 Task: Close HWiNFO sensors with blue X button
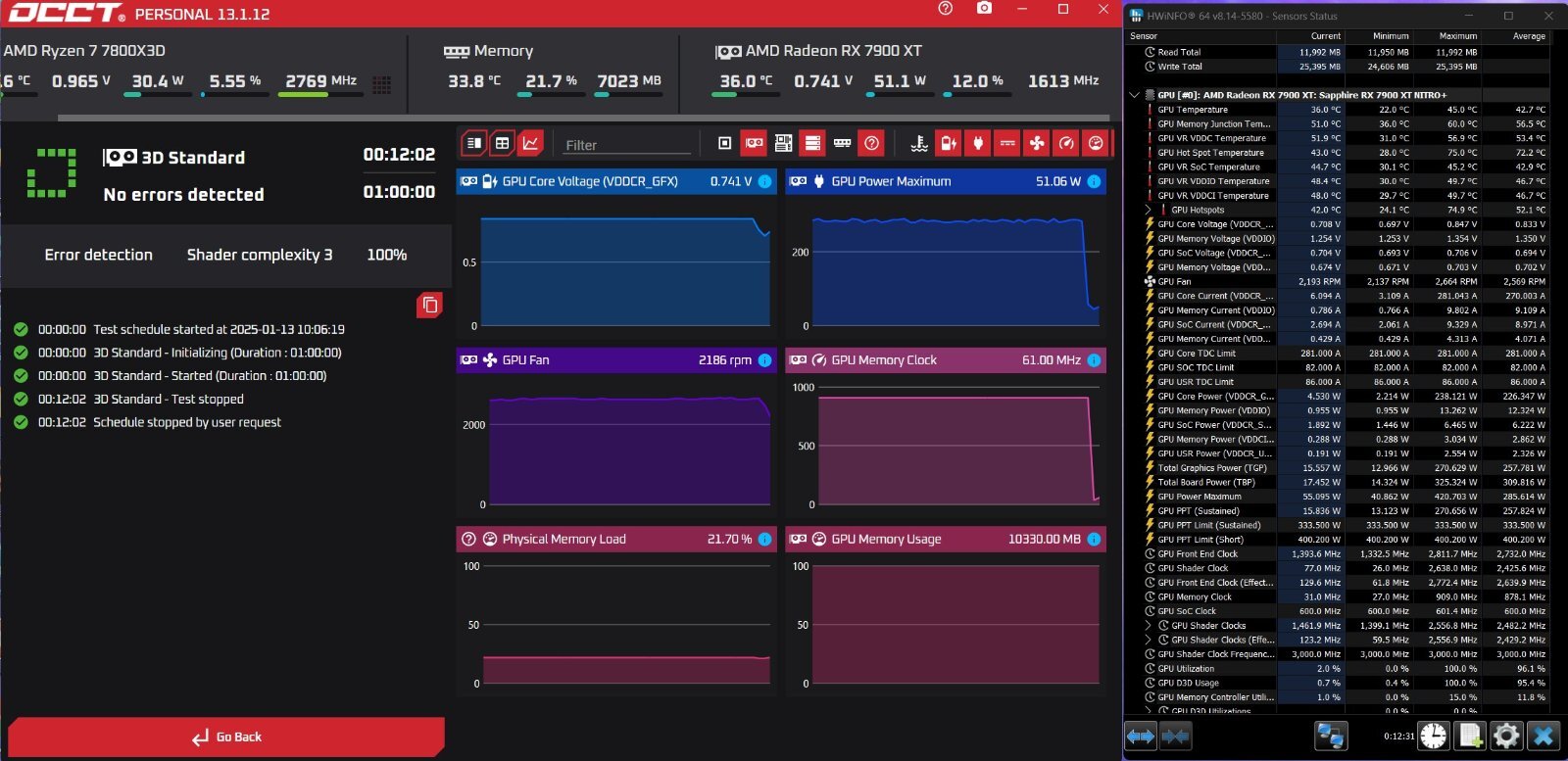coord(1543,736)
